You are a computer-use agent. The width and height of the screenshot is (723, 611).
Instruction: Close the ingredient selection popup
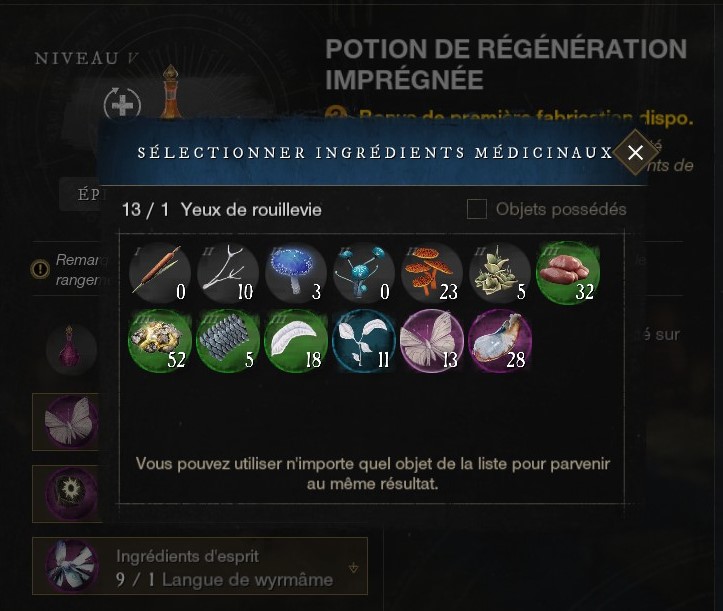click(635, 152)
